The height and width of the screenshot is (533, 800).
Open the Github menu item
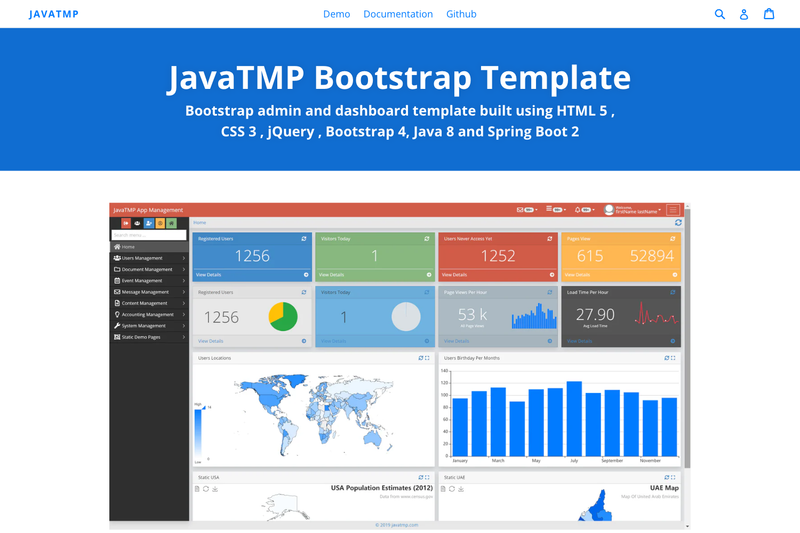coord(461,14)
